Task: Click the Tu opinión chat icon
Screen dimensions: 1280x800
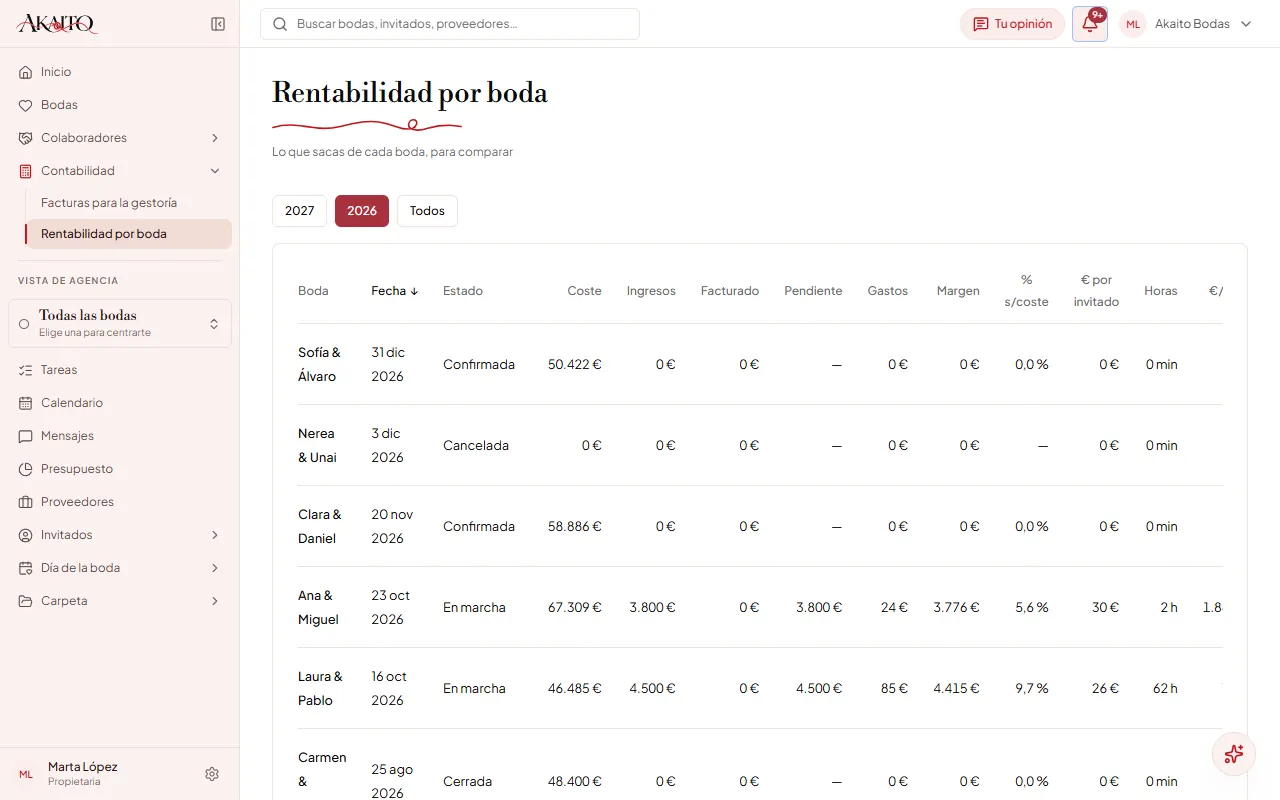Action: coord(981,24)
